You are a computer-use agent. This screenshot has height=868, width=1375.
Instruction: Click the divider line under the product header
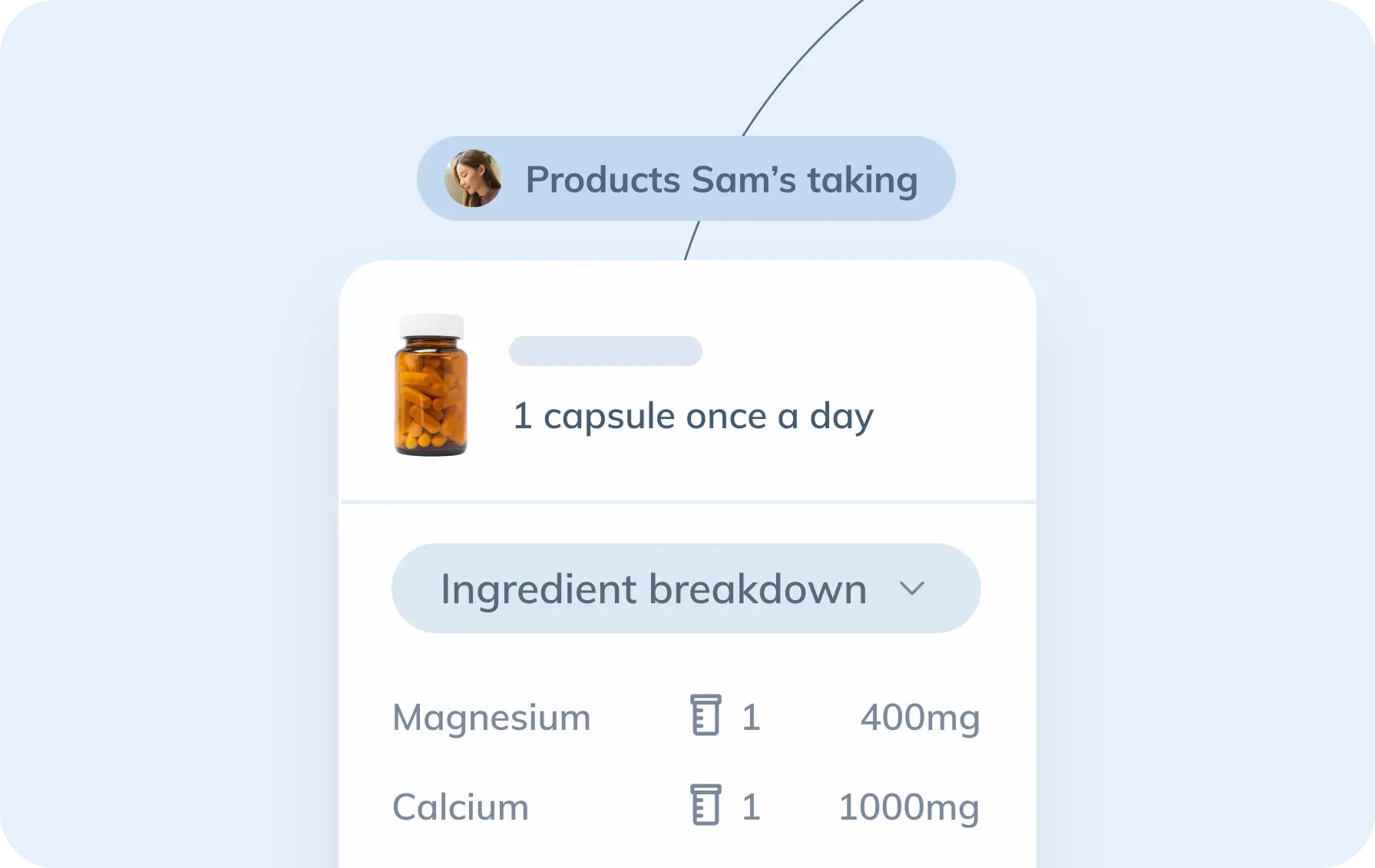coord(688,502)
